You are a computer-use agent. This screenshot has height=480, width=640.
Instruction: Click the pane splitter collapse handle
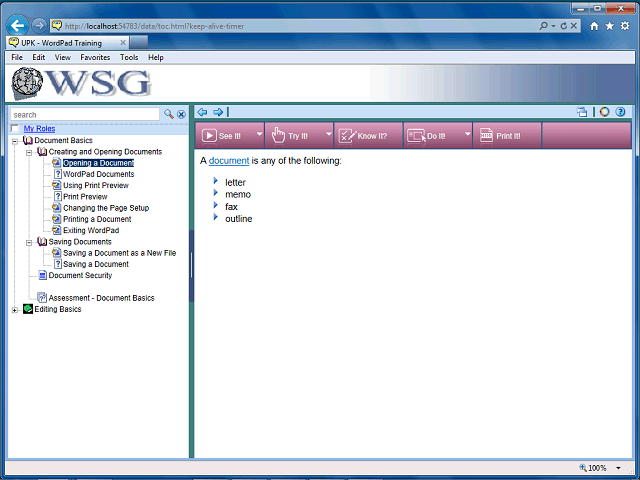click(191, 265)
